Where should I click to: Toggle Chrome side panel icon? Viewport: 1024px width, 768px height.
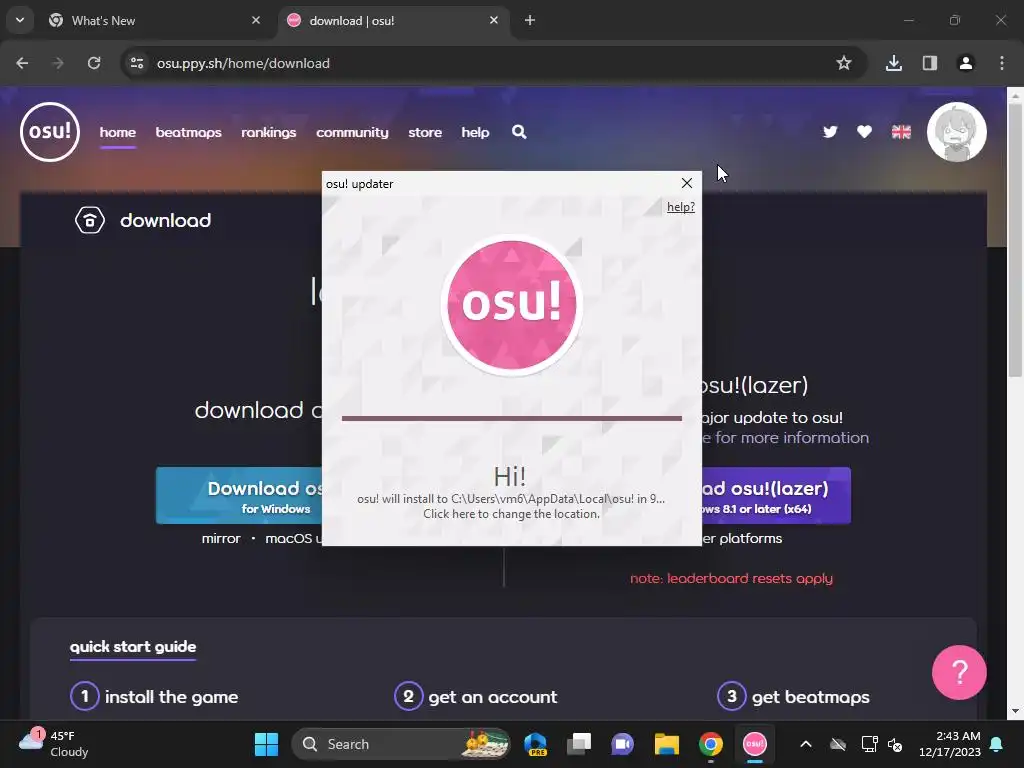[x=930, y=63]
